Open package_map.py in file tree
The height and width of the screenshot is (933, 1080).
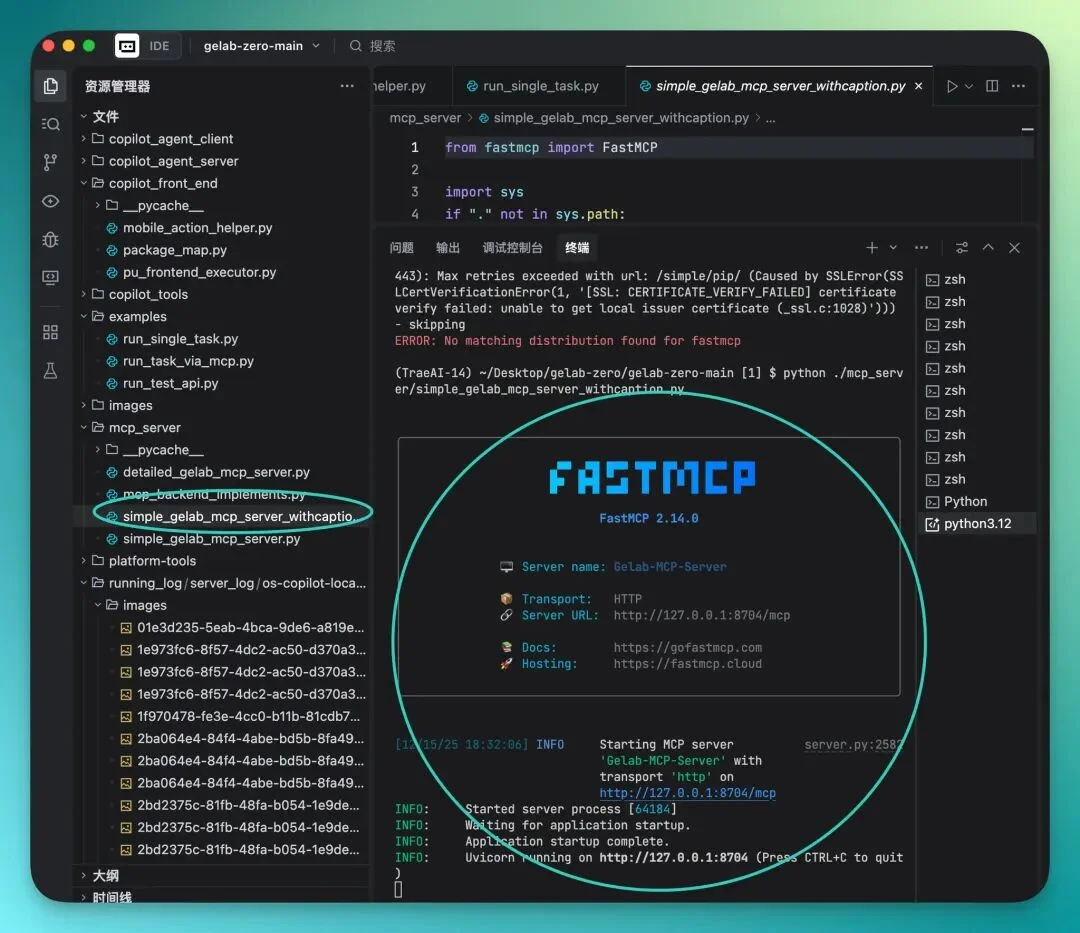174,250
